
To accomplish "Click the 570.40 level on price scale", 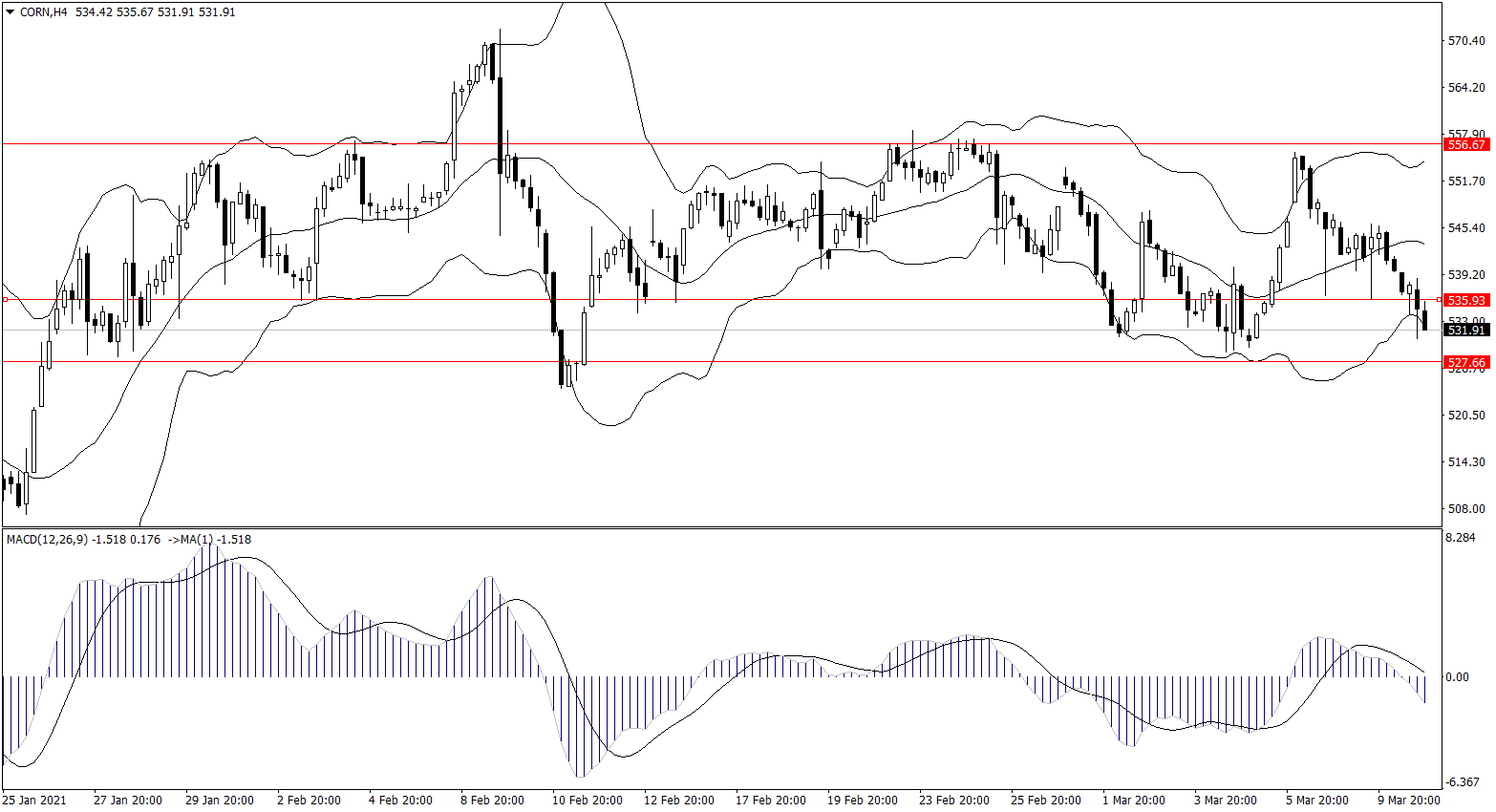I will [x=1466, y=41].
